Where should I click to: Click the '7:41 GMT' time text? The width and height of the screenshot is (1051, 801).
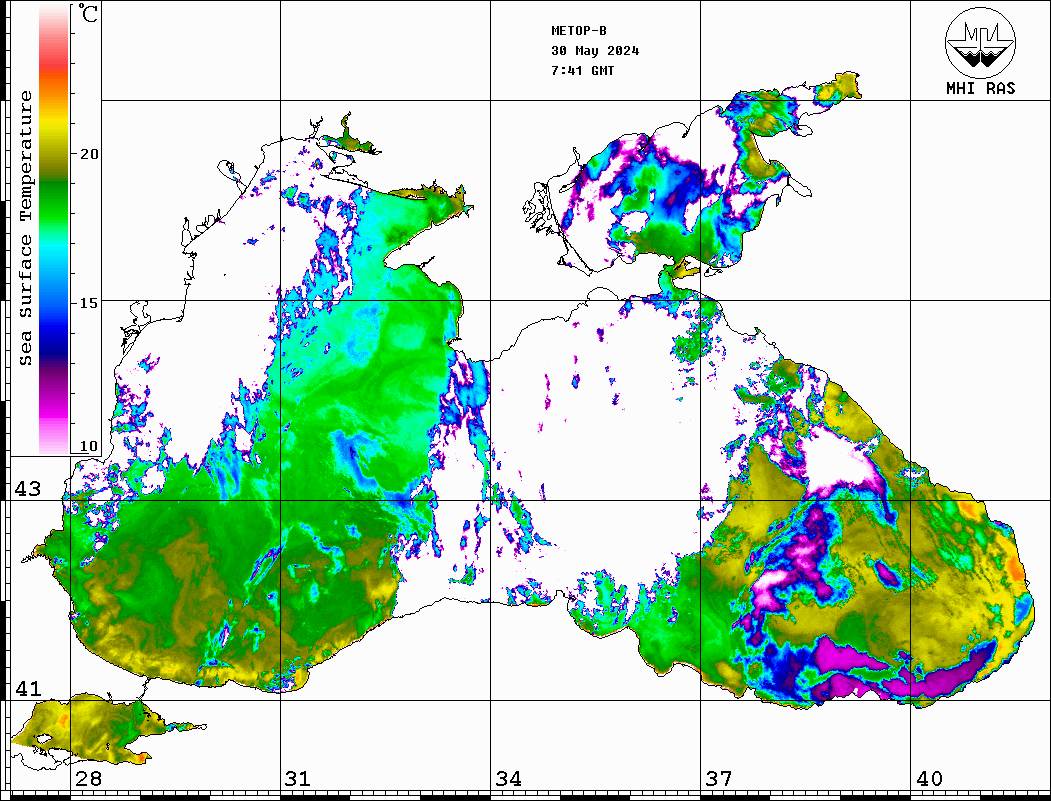point(582,70)
